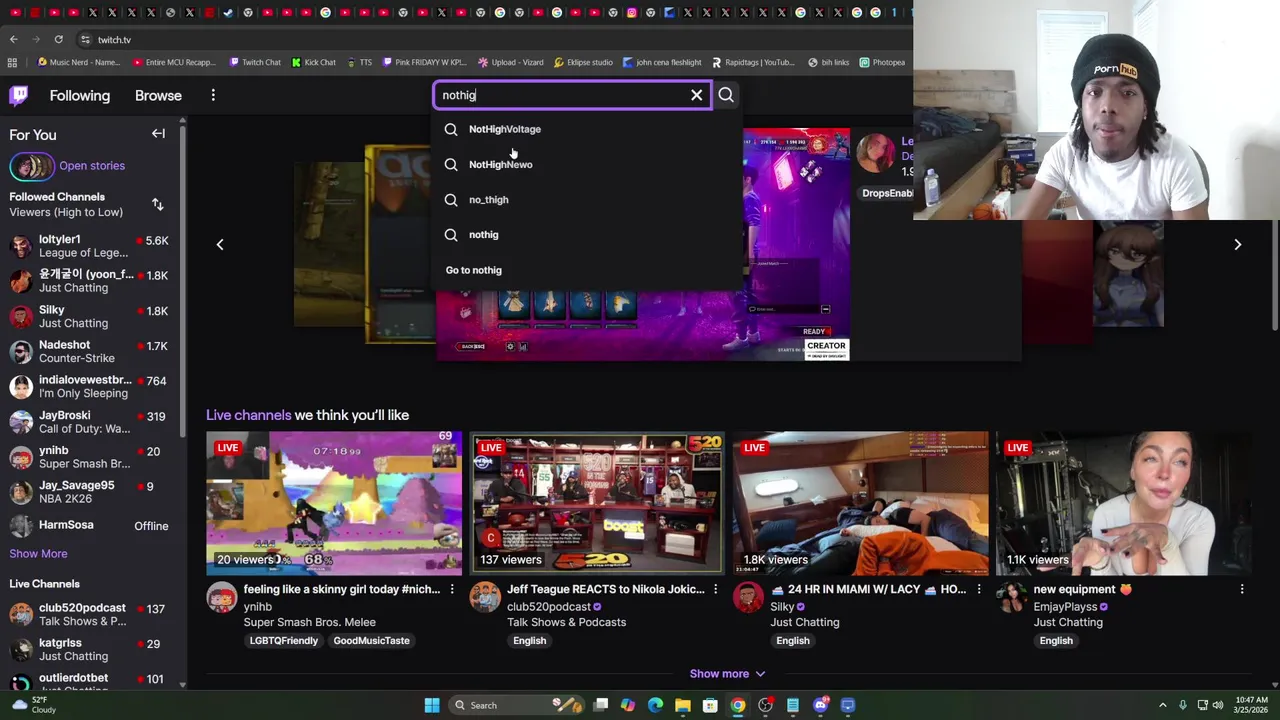Show hidden system tray icons
Viewport: 1280px width, 720px height.
point(1163,705)
